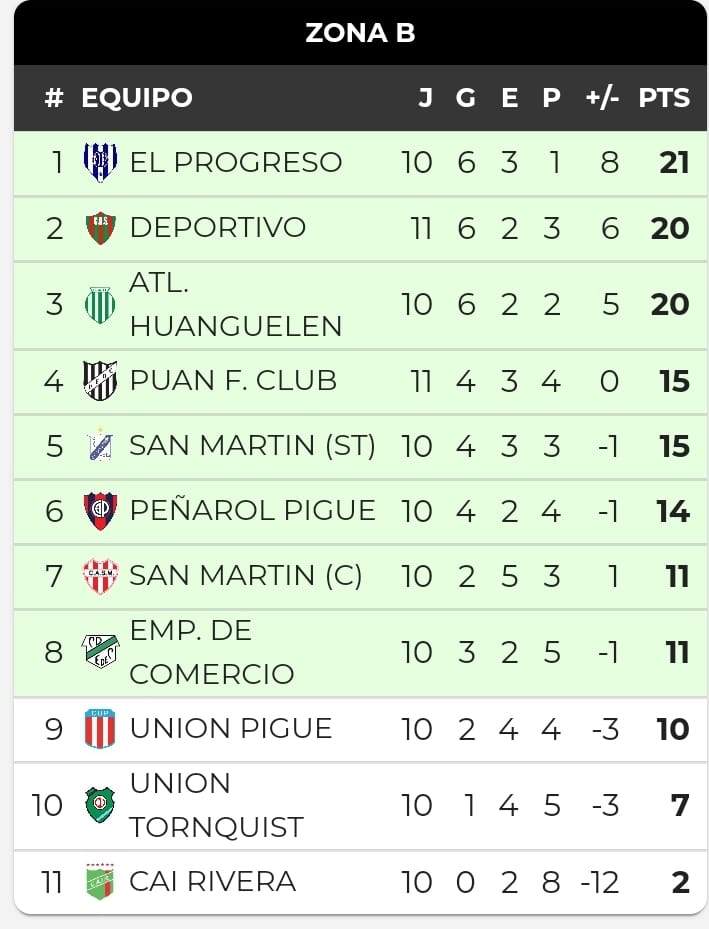Click the Puan F. Club crest
Screen dimensions: 709x929
pos(100,380)
